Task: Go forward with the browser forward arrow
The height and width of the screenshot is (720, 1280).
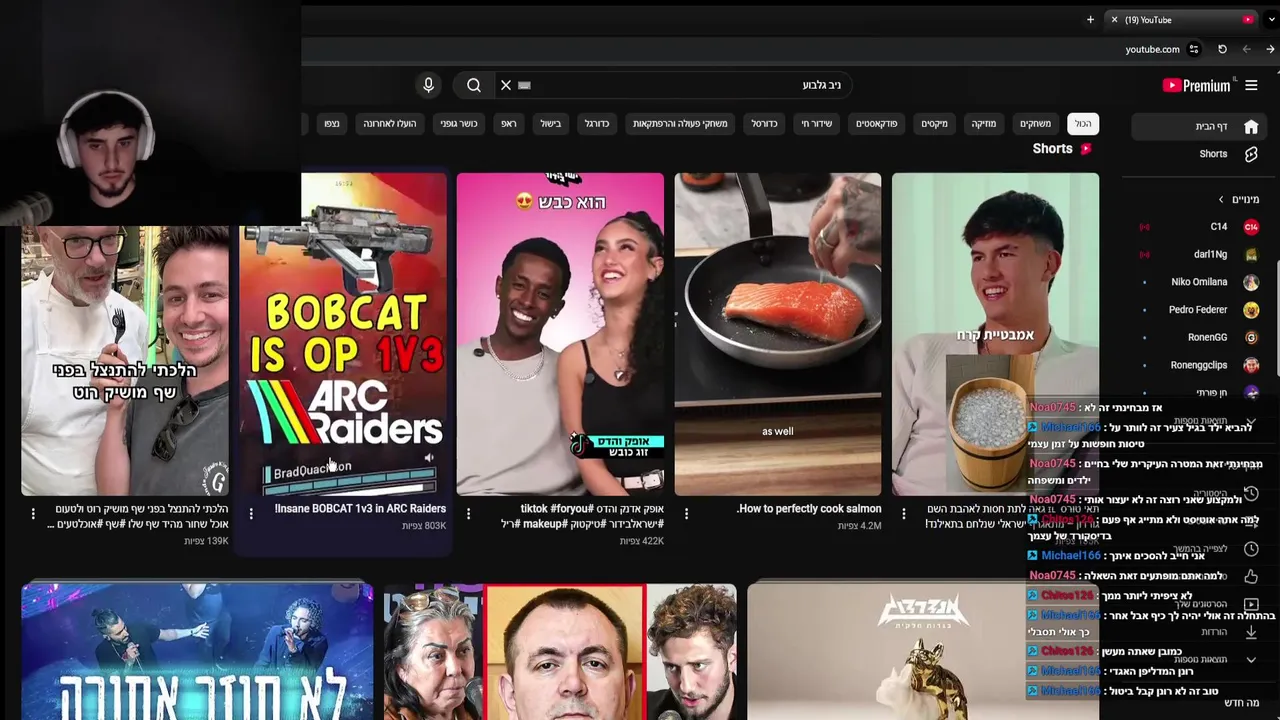Action: [1246, 49]
